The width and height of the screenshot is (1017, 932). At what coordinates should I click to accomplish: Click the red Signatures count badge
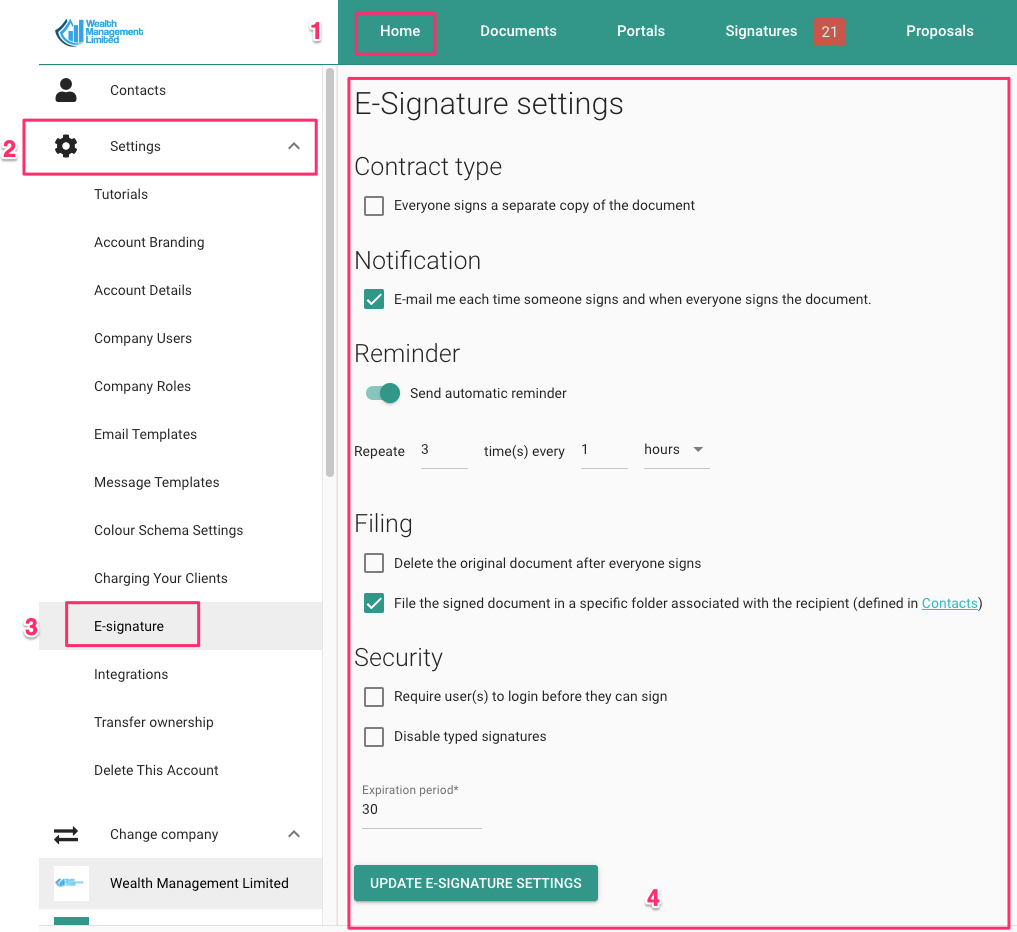coord(828,31)
